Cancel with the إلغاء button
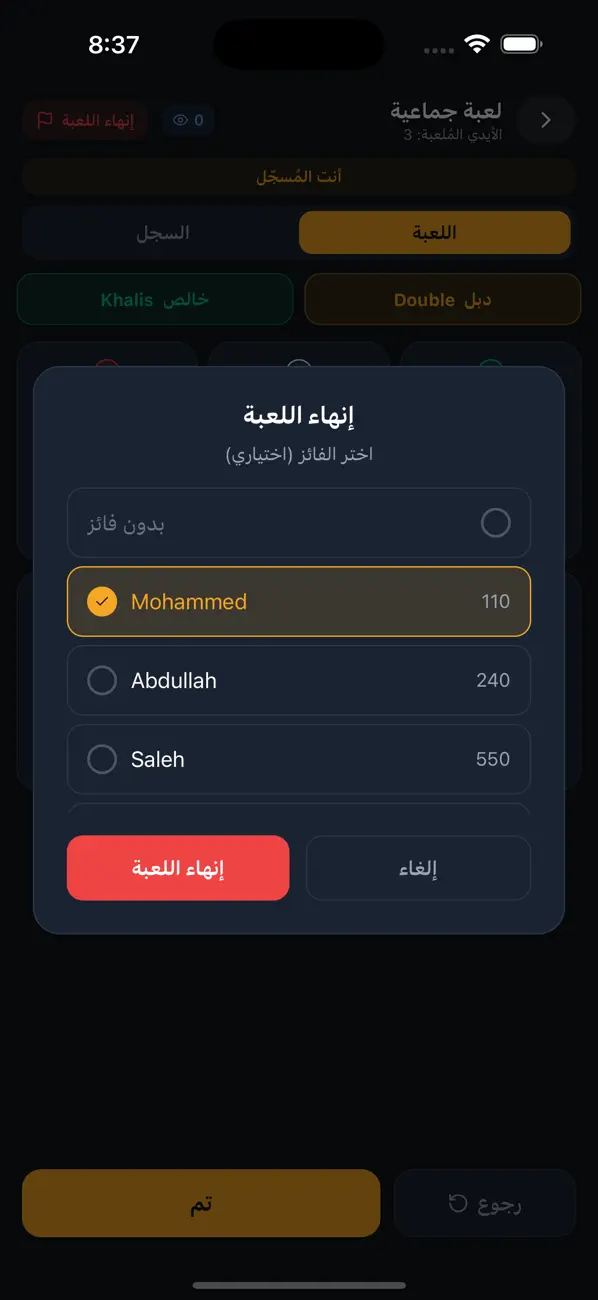Image resolution: width=598 pixels, height=1300 pixels. (x=418, y=868)
